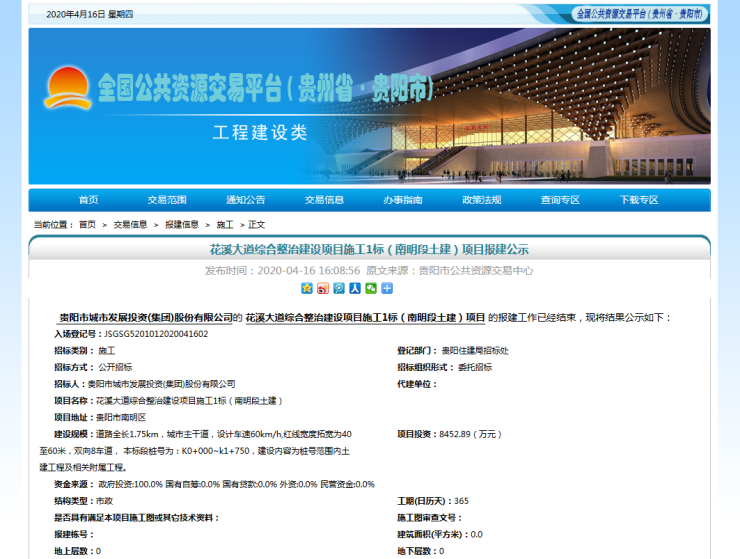Click underlined project name in intro sentence

point(365,318)
